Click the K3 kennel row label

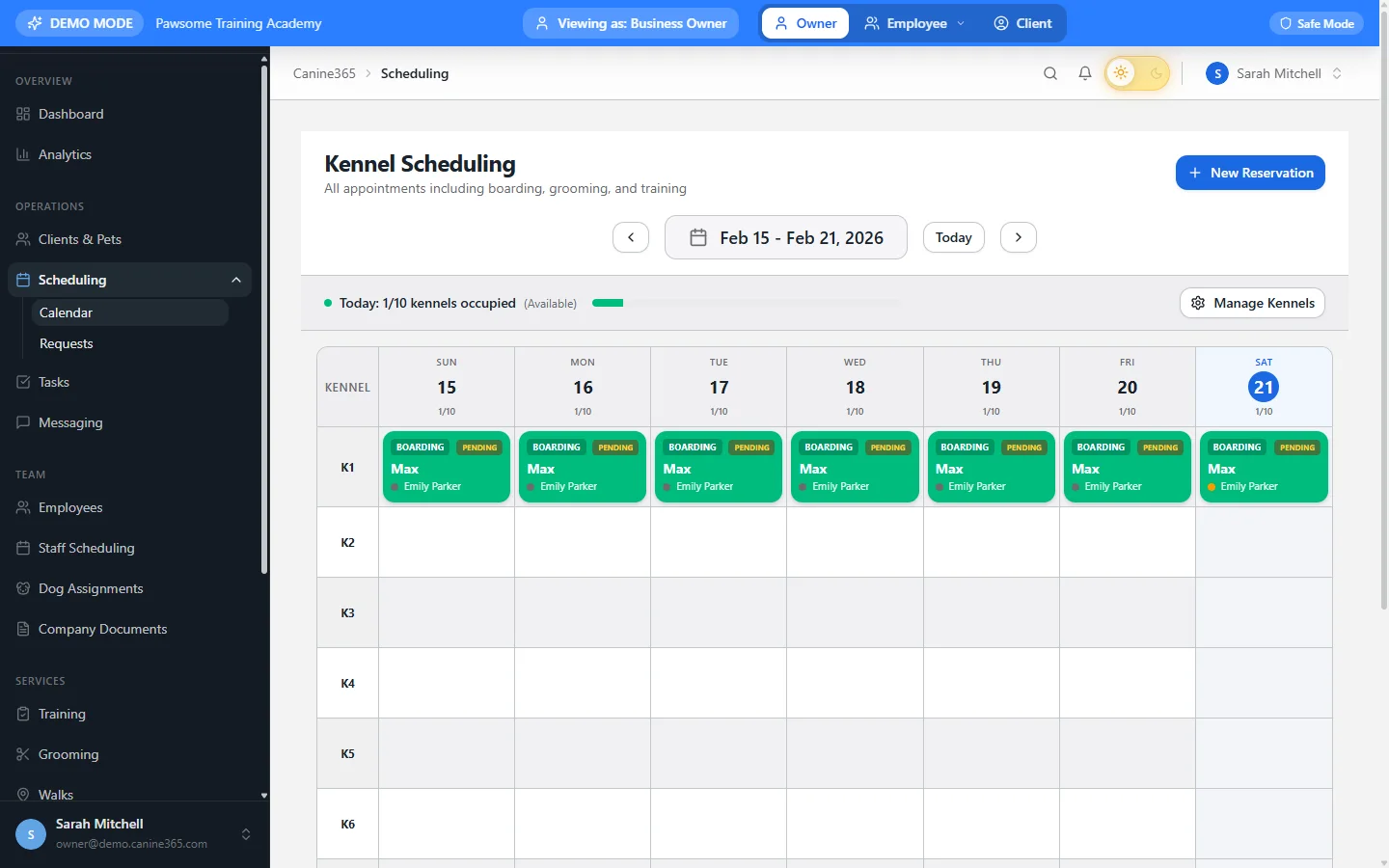pyautogui.click(x=348, y=612)
